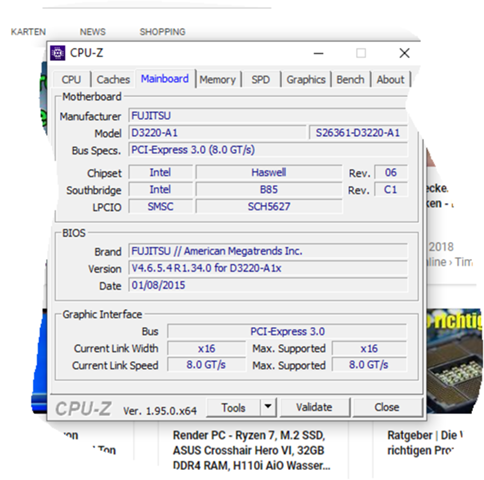The height and width of the screenshot is (480, 484).
Task: Show the About tab
Action: pyautogui.click(x=390, y=79)
